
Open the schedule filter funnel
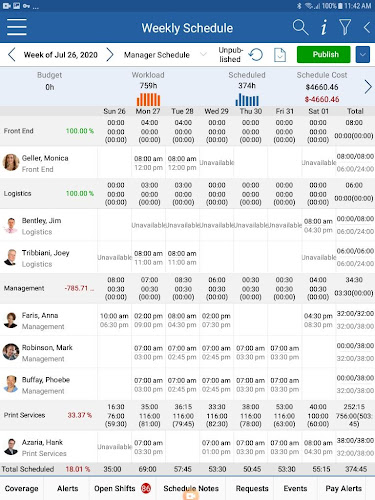pos(345,27)
